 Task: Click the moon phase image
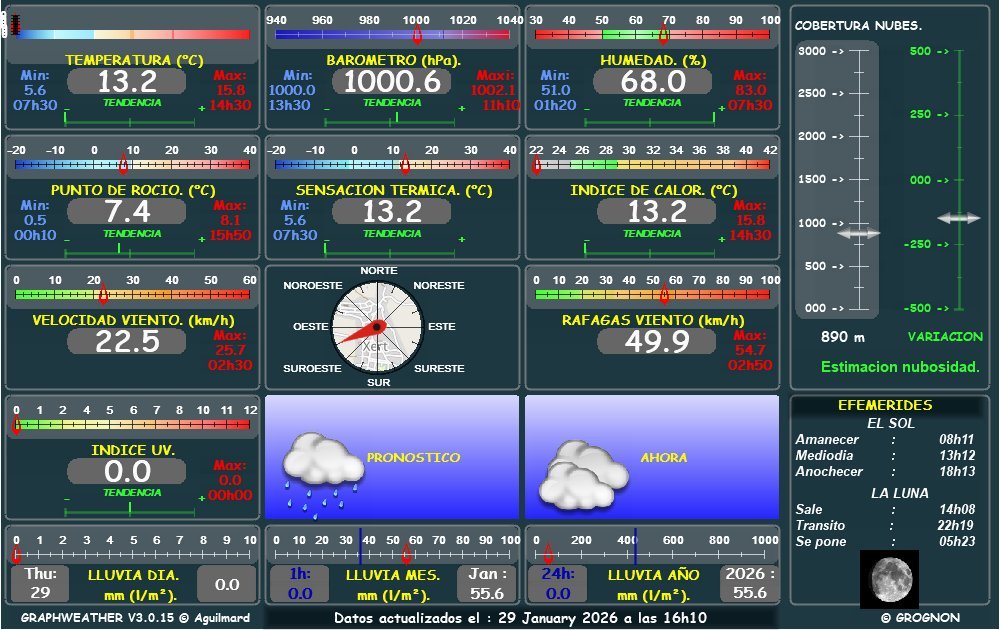(x=889, y=577)
